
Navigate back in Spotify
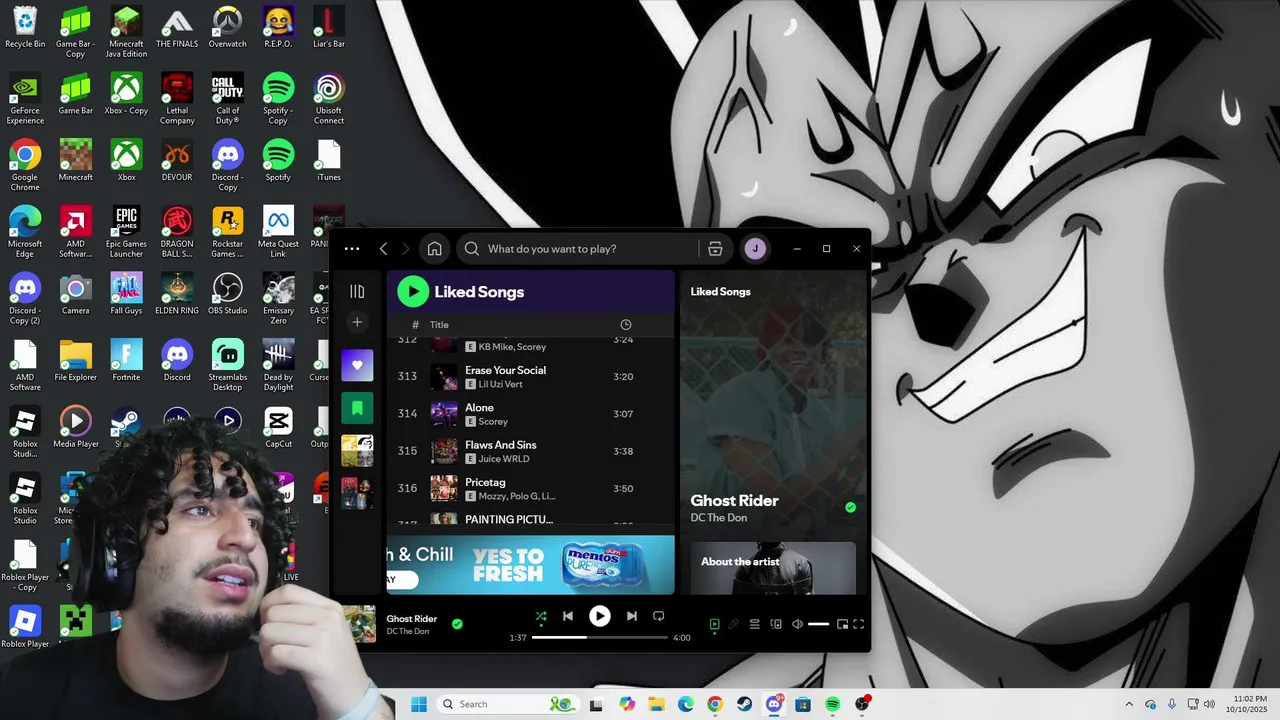click(x=383, y=249)
